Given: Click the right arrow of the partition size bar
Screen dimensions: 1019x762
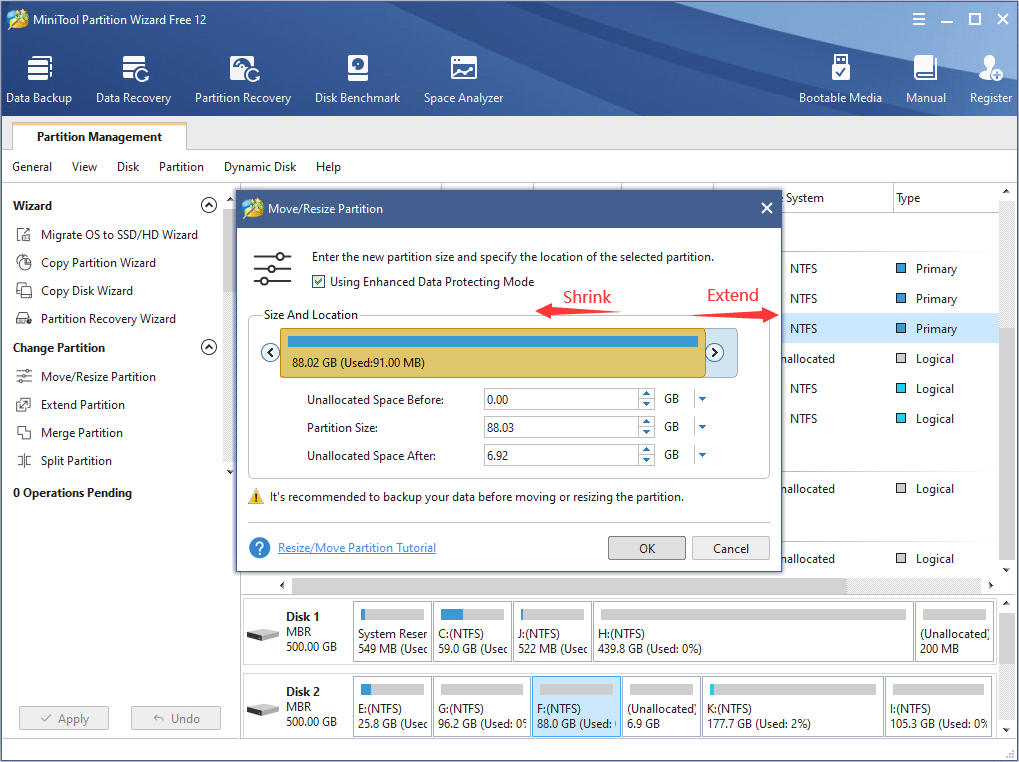Looking at the screenshot, I should pos(714,352).
